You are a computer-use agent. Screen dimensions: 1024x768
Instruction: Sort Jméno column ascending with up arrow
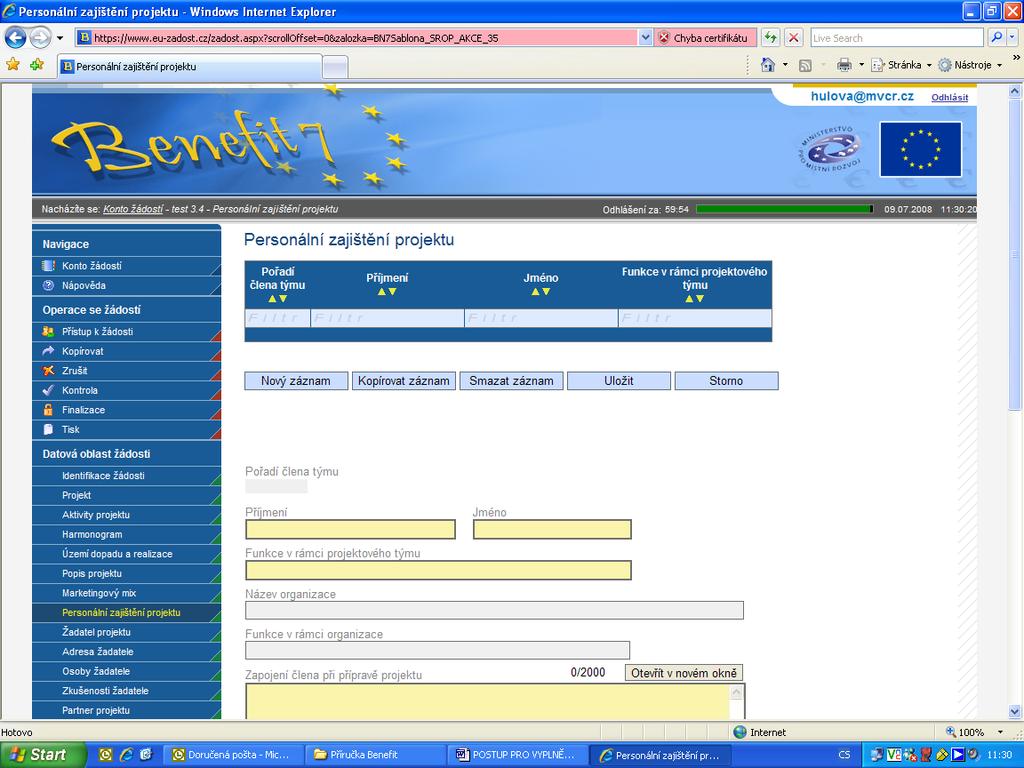pos(536,291)
